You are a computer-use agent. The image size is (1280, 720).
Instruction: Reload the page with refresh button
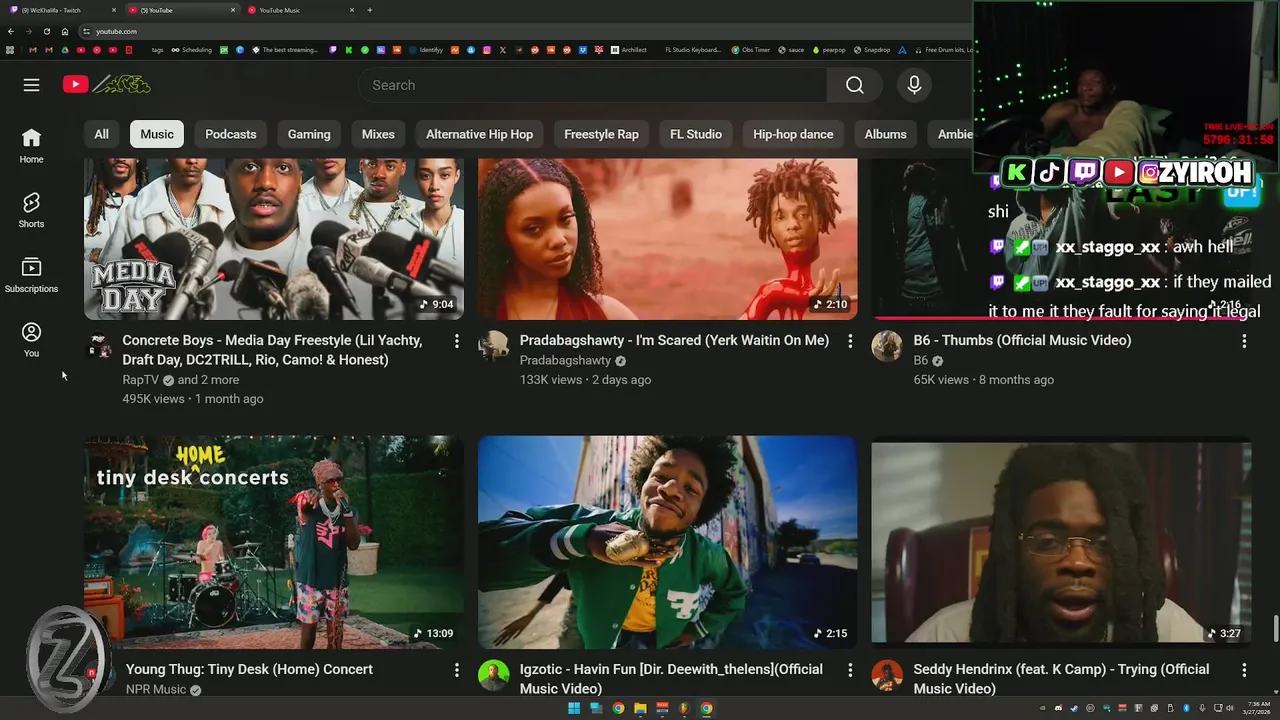46,31
